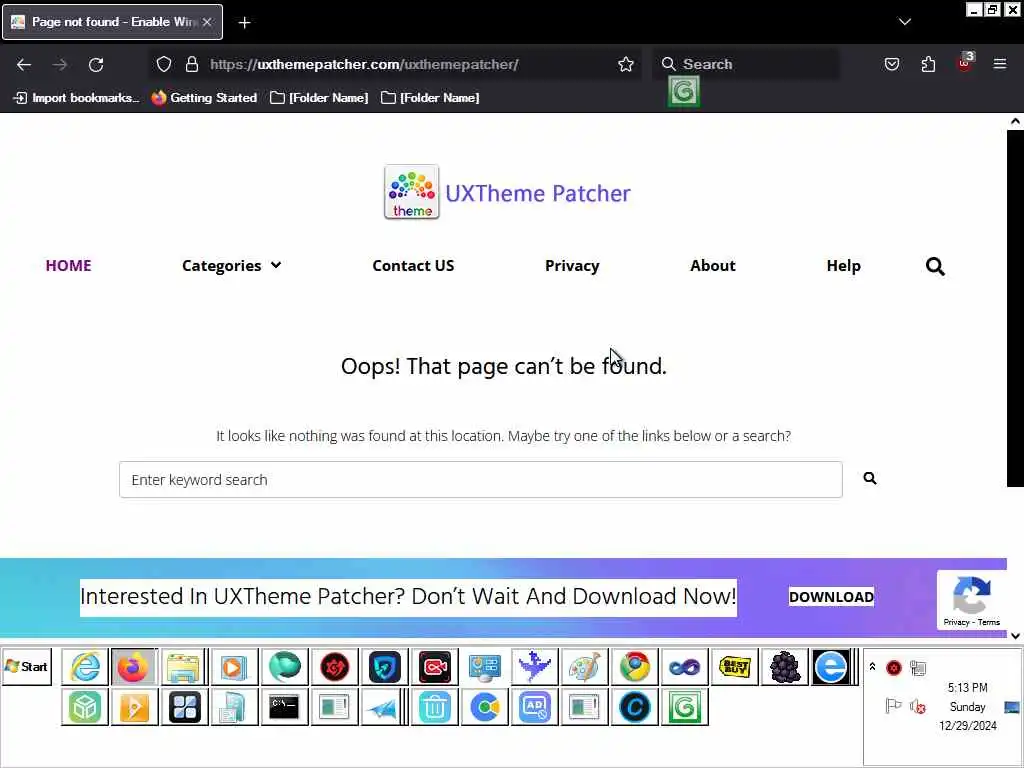1024x768 pixels.
Task: Go to the HOME menu item
Action: click(x=69, y=266)
